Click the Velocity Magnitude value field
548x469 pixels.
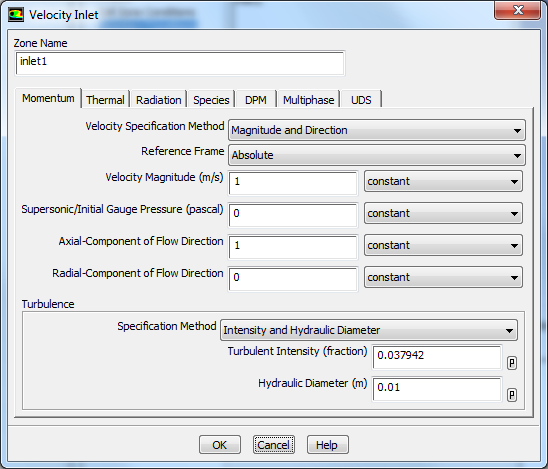[293, 183]
